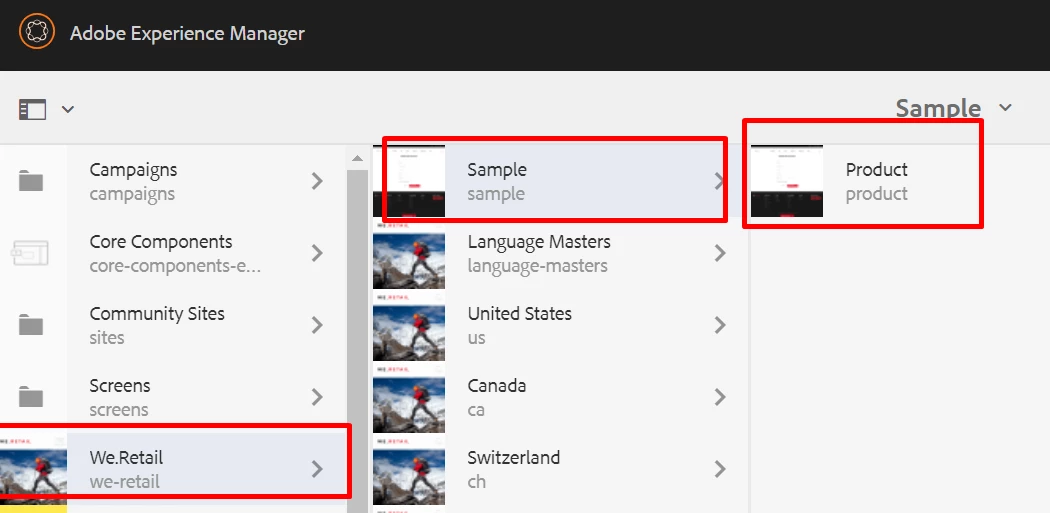Open the Language Masters item
Image resolution: width=1050 pixels, height=513 pixels.
[560, 253]
